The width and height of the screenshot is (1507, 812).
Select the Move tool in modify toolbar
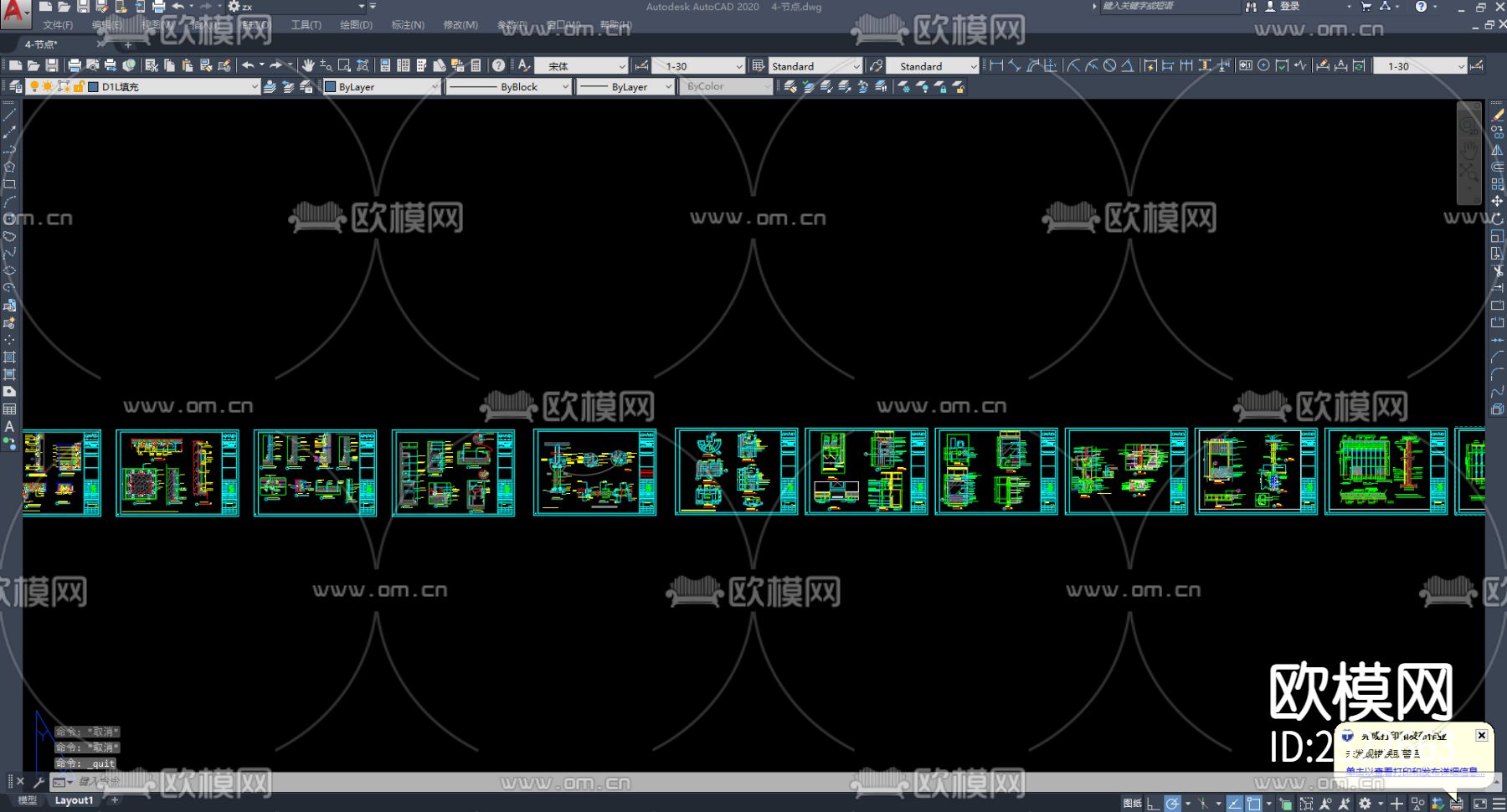click(x=1497, y=202)
